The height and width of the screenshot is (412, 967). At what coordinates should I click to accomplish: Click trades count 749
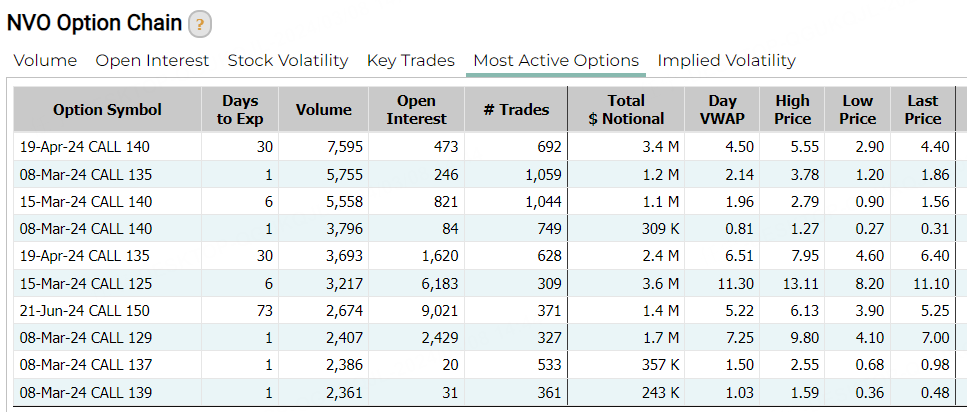(550, 229)
